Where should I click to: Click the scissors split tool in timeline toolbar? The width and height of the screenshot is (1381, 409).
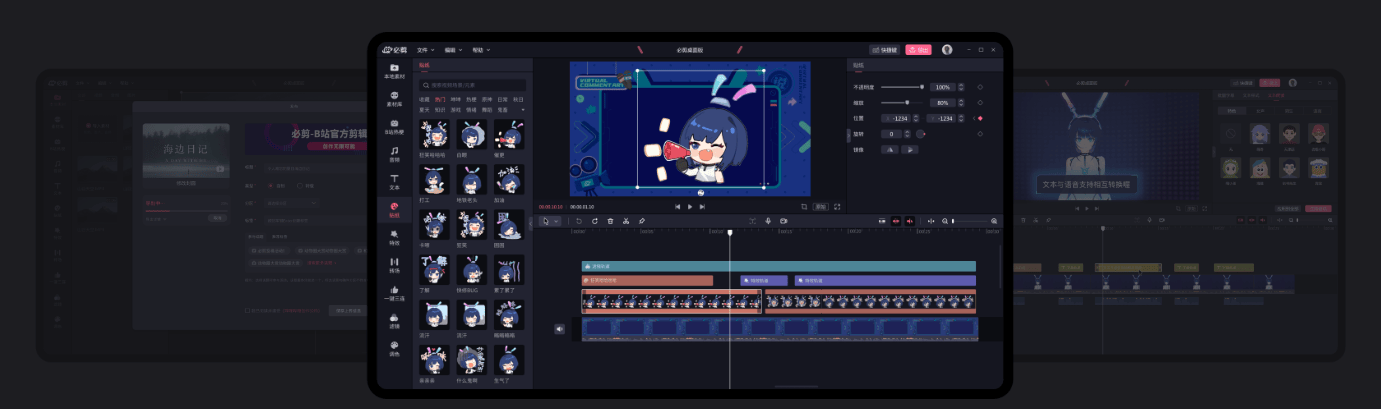pos(626,221)
